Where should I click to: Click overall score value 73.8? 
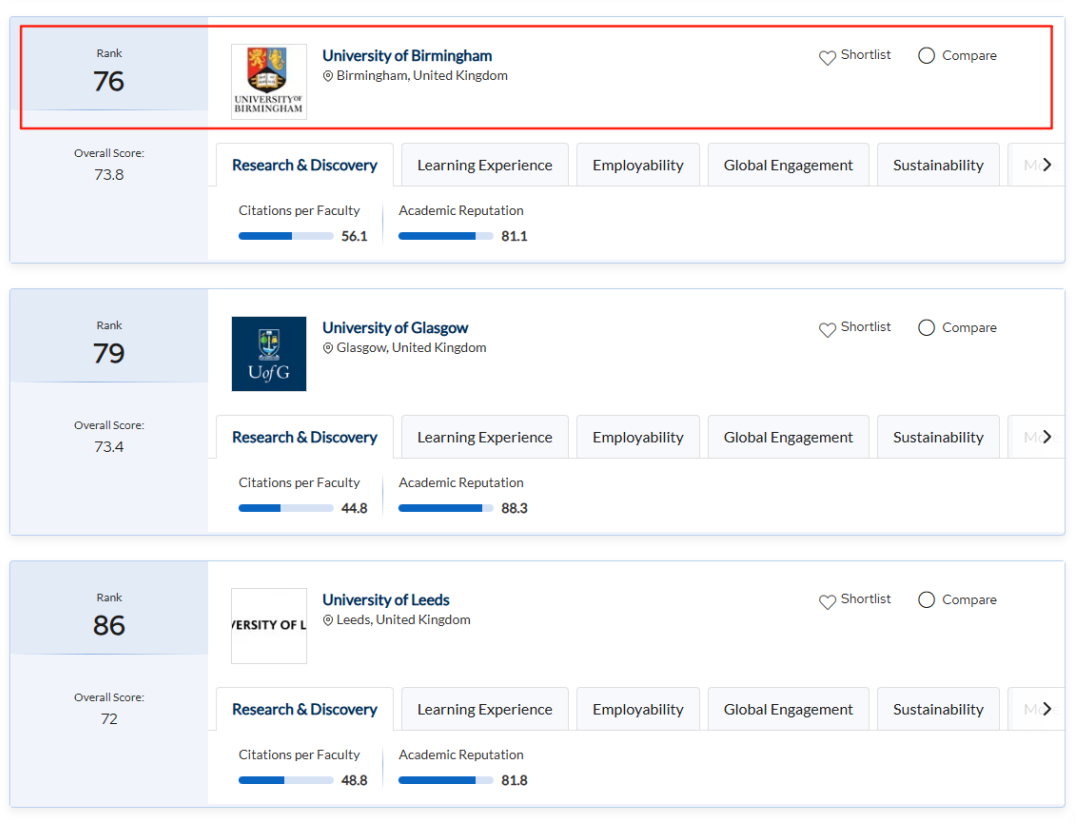tap(108, 174)
